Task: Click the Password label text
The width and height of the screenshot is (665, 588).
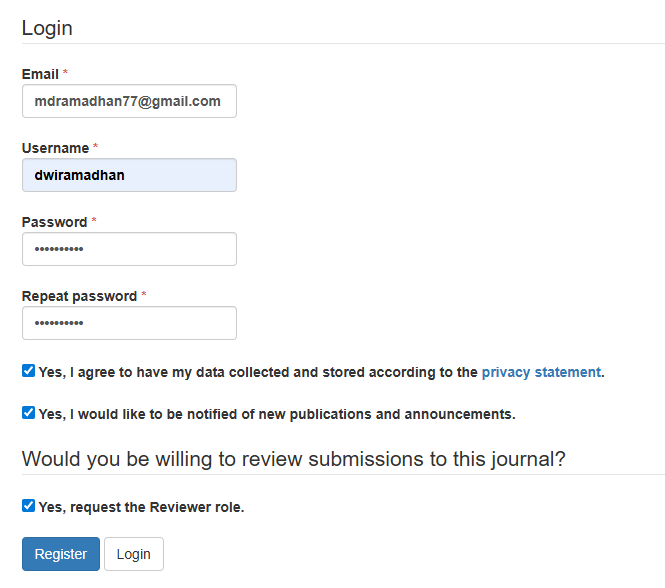Action: 54,222
